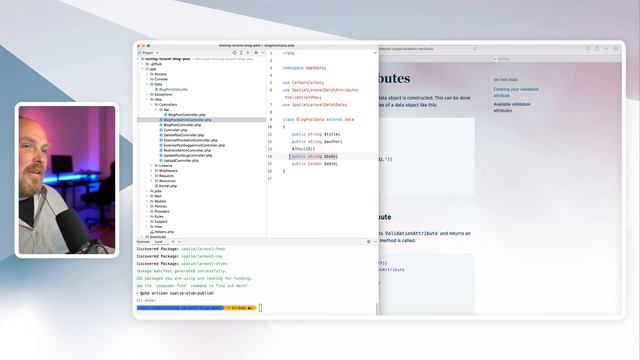The image size is (640, 360).
Task: Hide the Terminal panel
Action: tap(375, 242)
